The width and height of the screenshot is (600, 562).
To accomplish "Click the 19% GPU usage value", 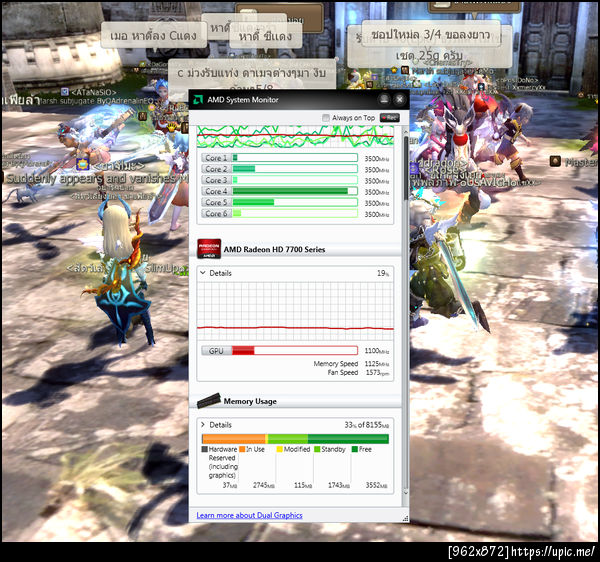I will tap(383, 273).
